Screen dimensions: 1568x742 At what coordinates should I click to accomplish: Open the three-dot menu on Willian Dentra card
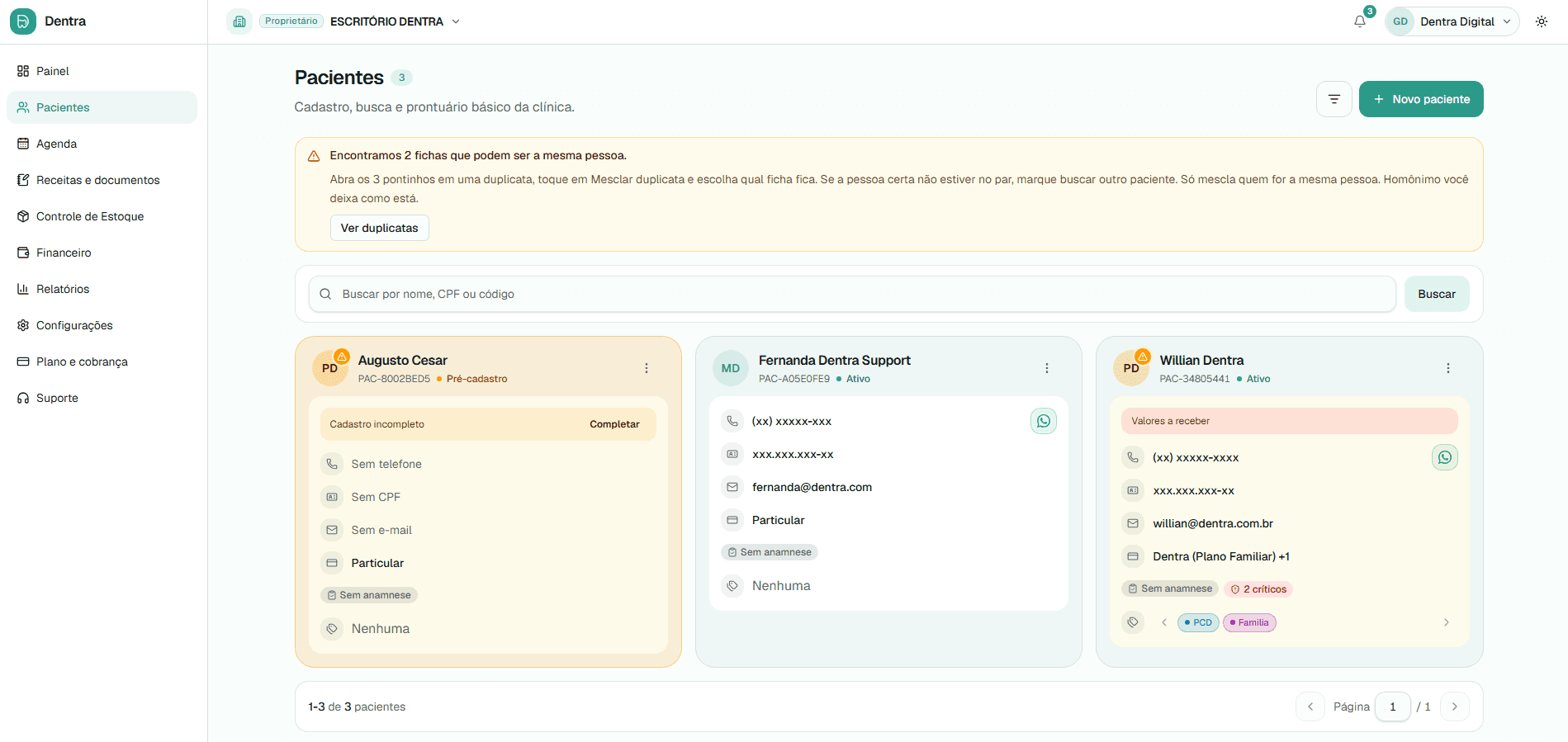coord(1447,368)
